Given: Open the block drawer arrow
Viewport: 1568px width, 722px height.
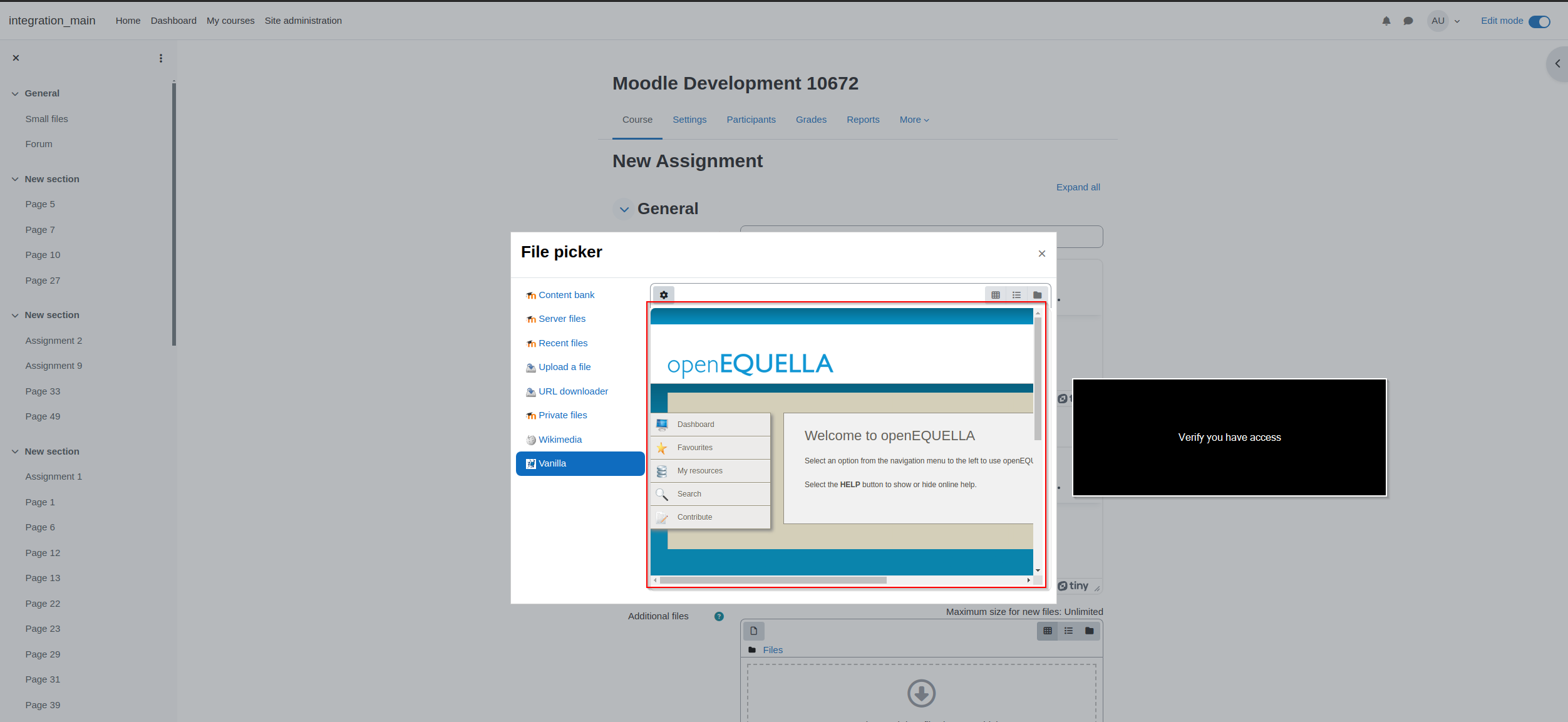Looking at the screenshot, I should (1557, 64).
